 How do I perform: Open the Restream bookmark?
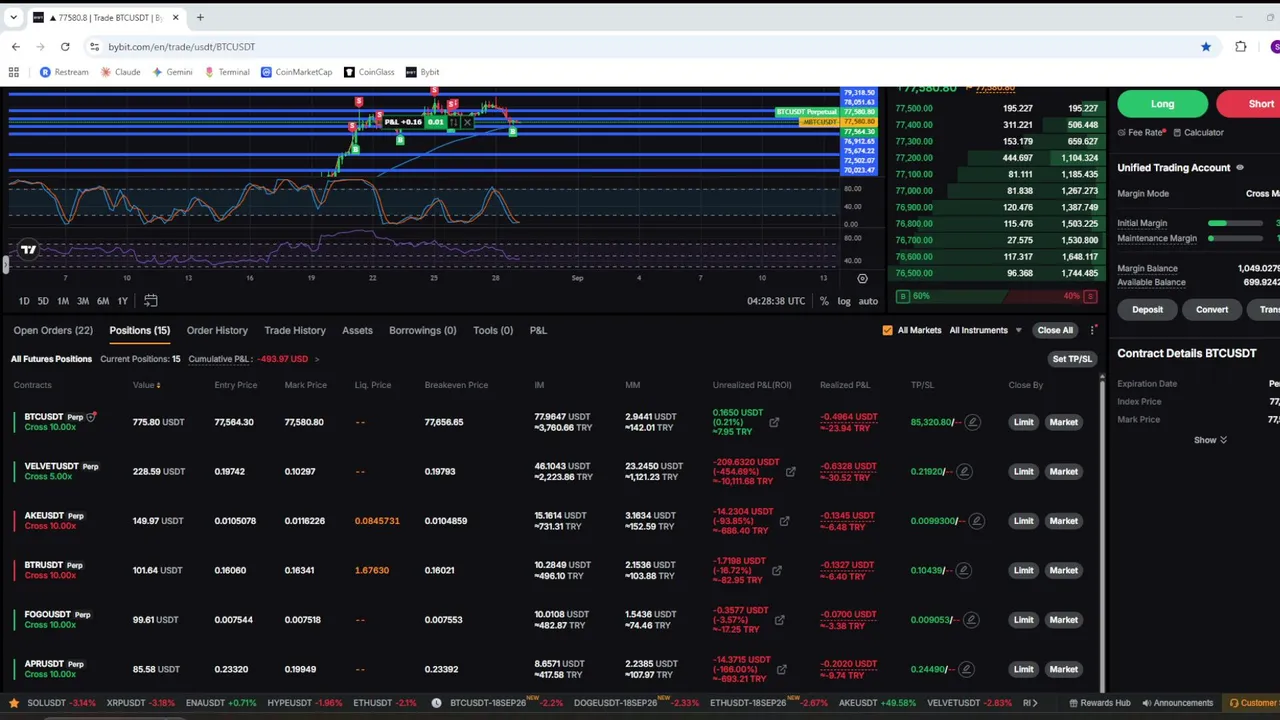coord(64,72)
